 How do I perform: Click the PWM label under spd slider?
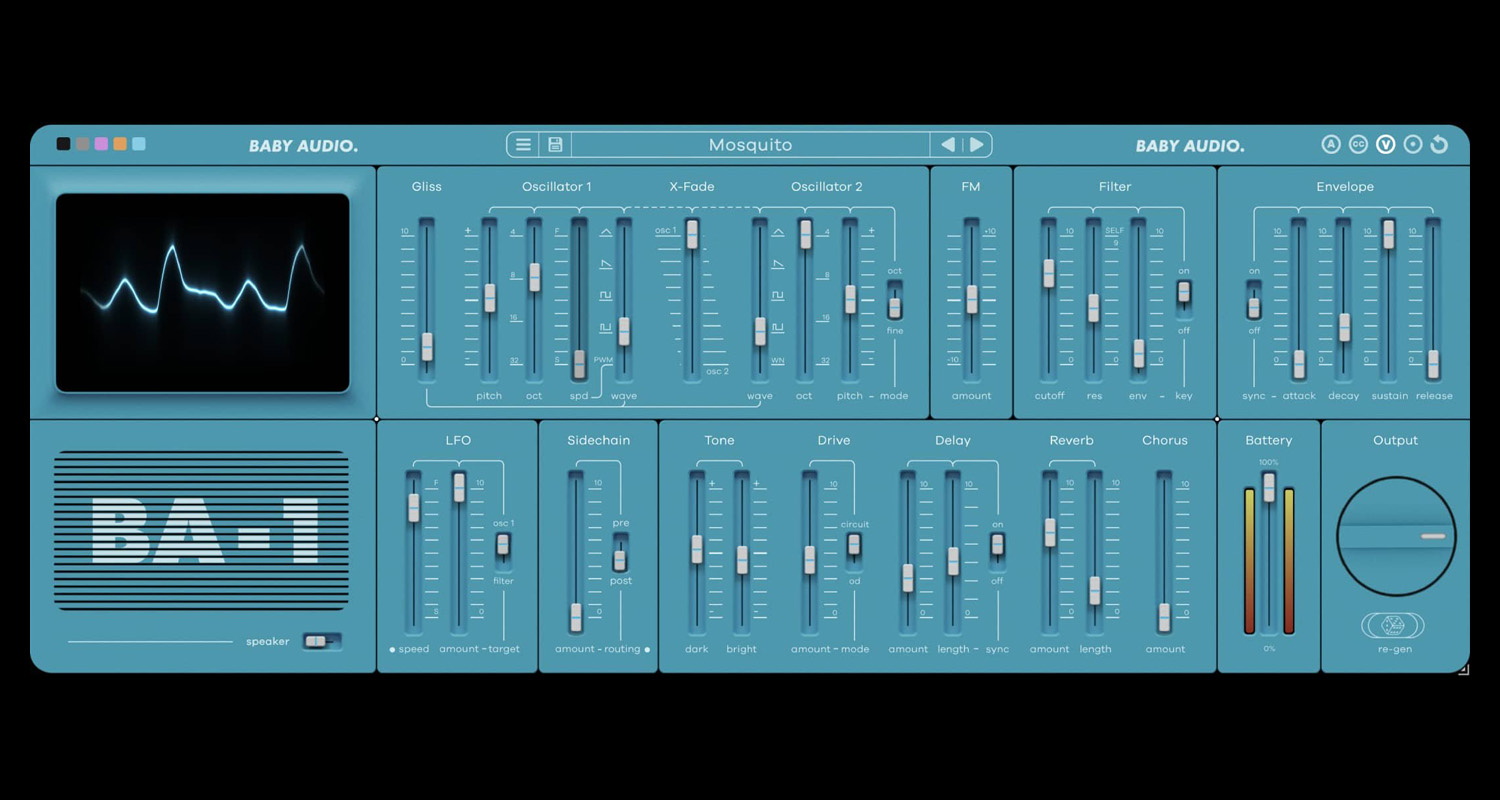(x=603, y=359)
